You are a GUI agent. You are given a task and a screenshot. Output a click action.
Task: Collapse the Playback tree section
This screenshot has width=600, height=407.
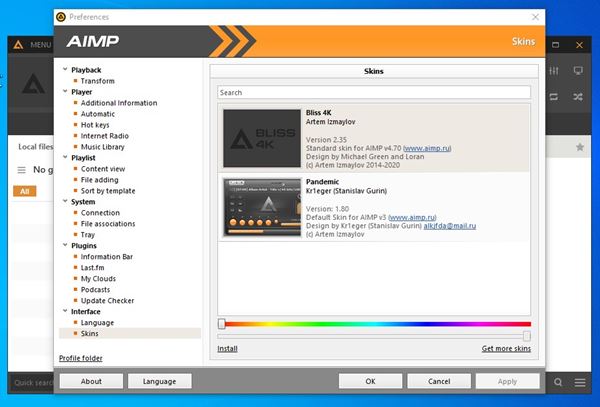coord(65,69)
